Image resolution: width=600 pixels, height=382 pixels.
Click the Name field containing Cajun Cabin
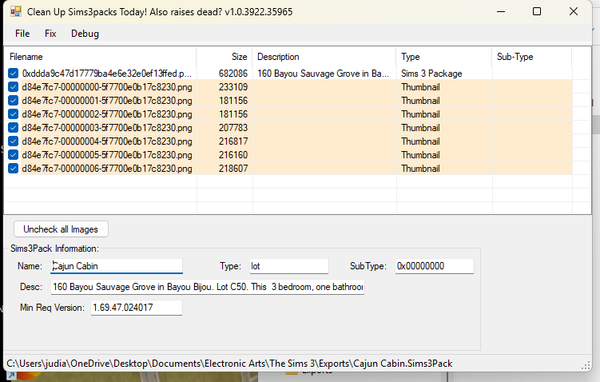tap(117, 266)
